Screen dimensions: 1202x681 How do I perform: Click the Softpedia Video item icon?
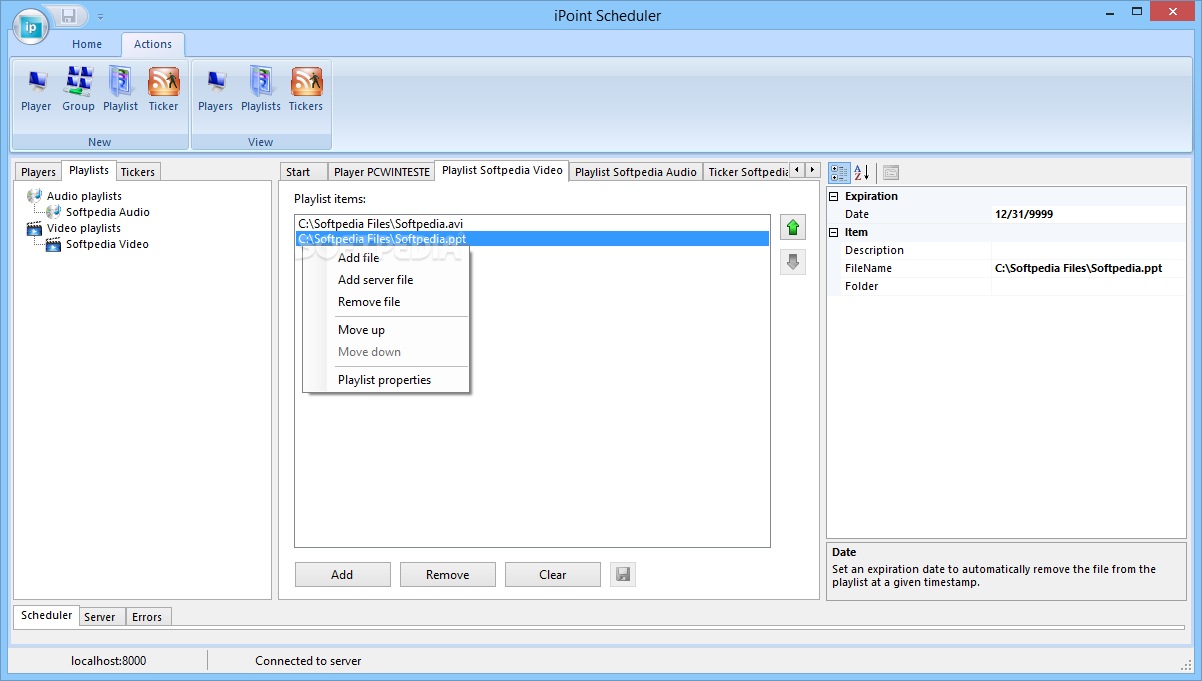click(54, 244)
